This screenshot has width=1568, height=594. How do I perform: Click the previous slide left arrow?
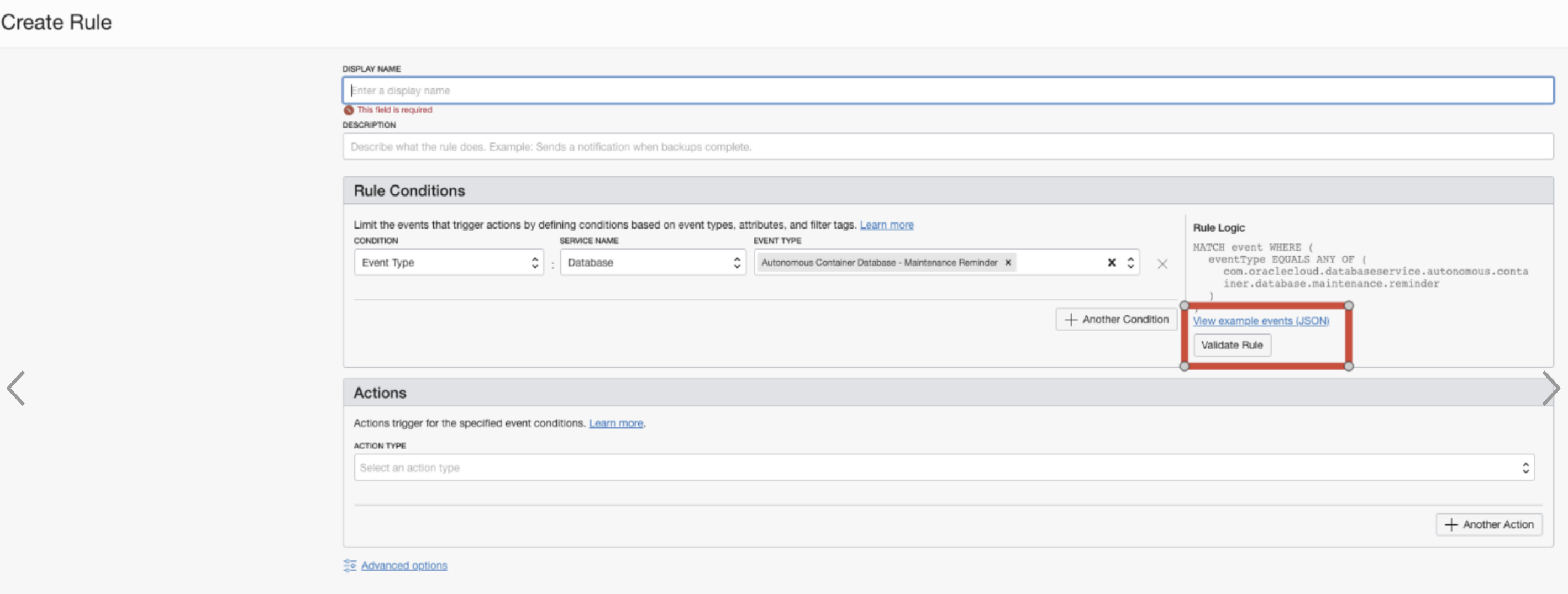pos(17,388)
